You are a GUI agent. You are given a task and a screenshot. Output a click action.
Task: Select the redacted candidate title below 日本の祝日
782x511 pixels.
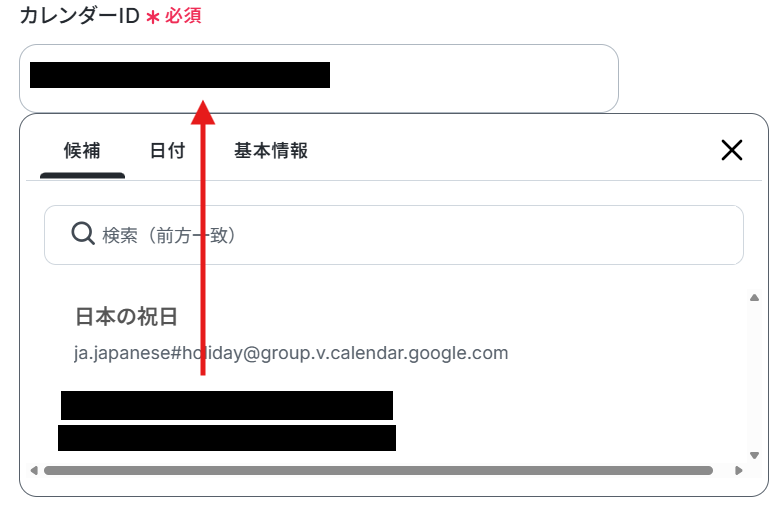pyautogui.click(x=227, y=405)
